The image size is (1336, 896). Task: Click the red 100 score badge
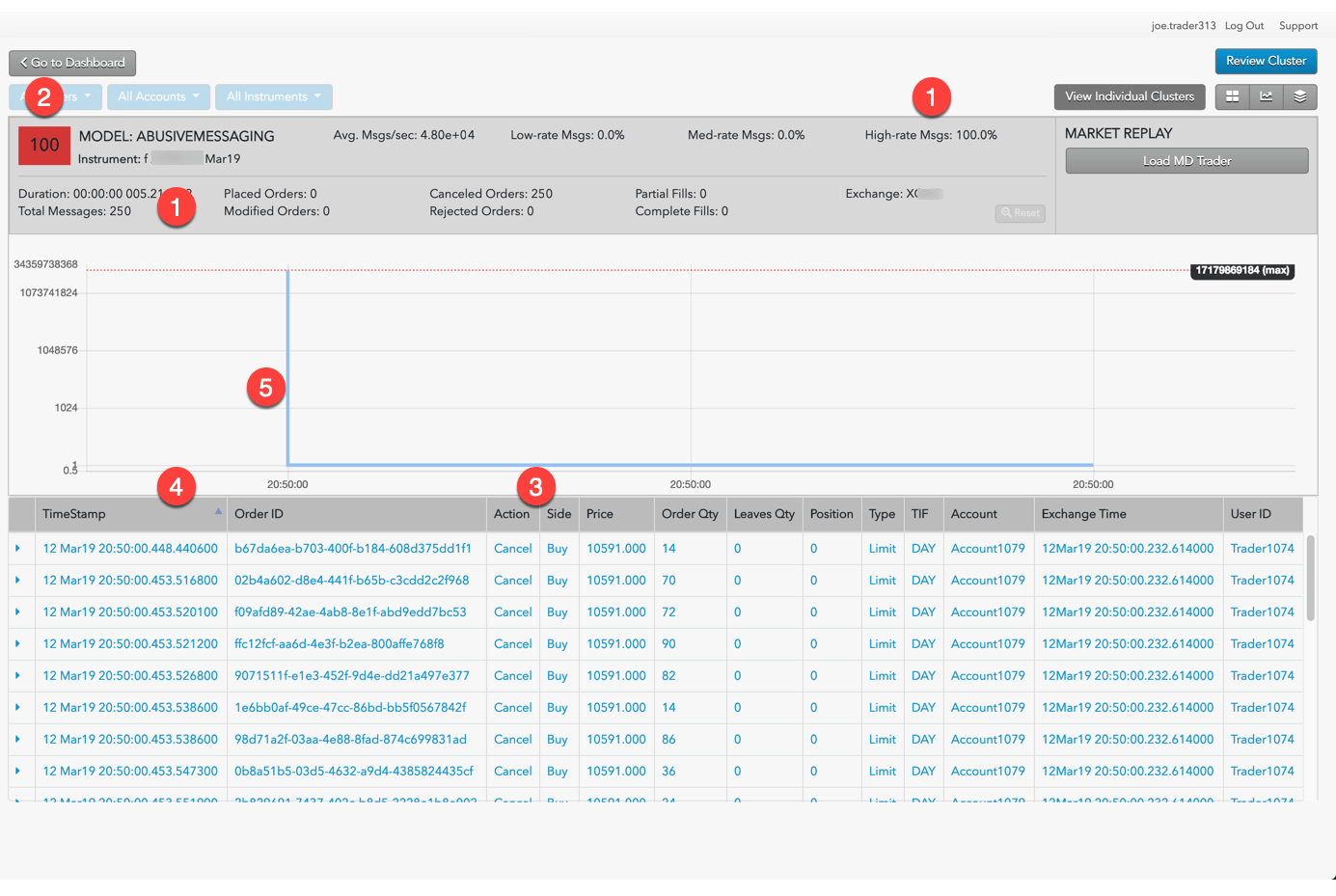[x=44, y=146]
